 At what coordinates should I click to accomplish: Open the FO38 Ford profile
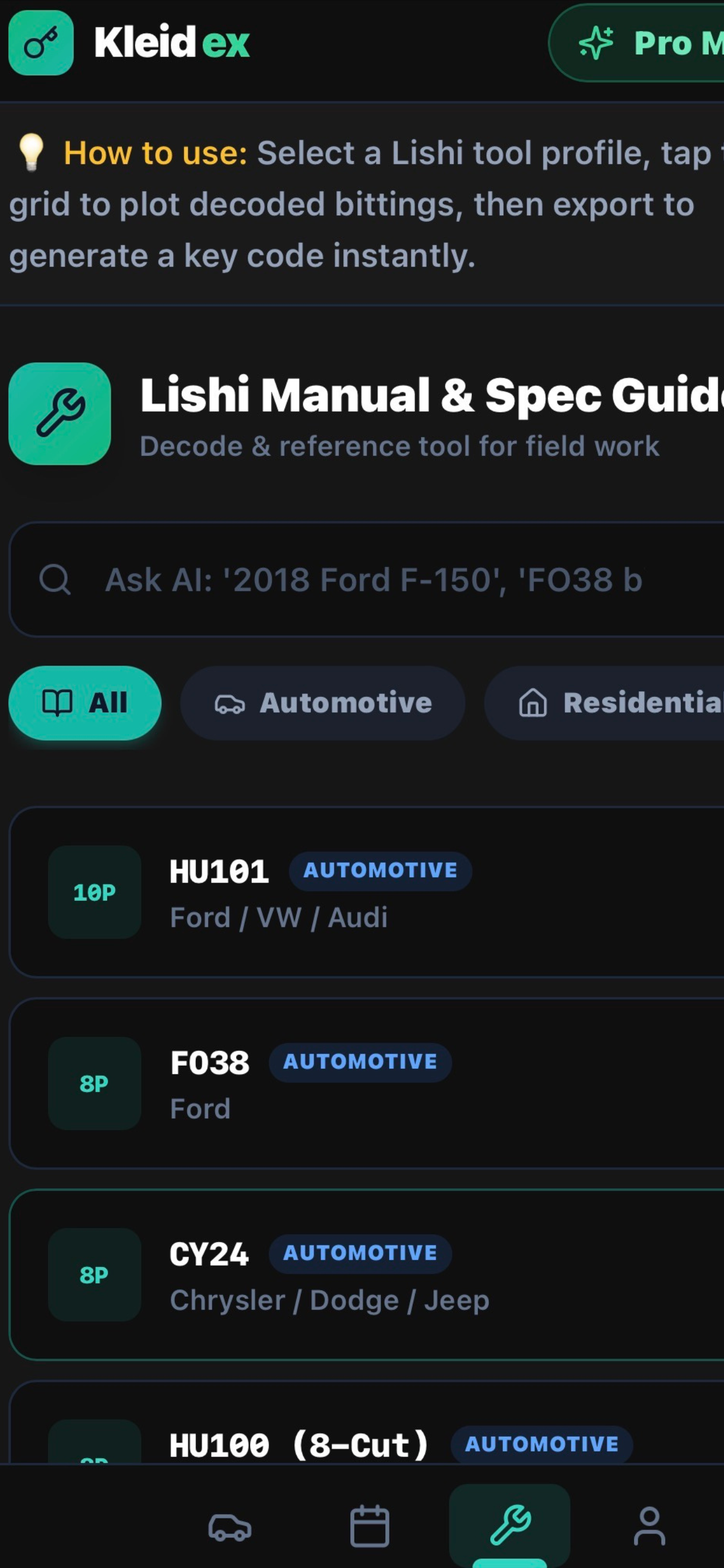pyautogui.click(x=367, y=1083)
